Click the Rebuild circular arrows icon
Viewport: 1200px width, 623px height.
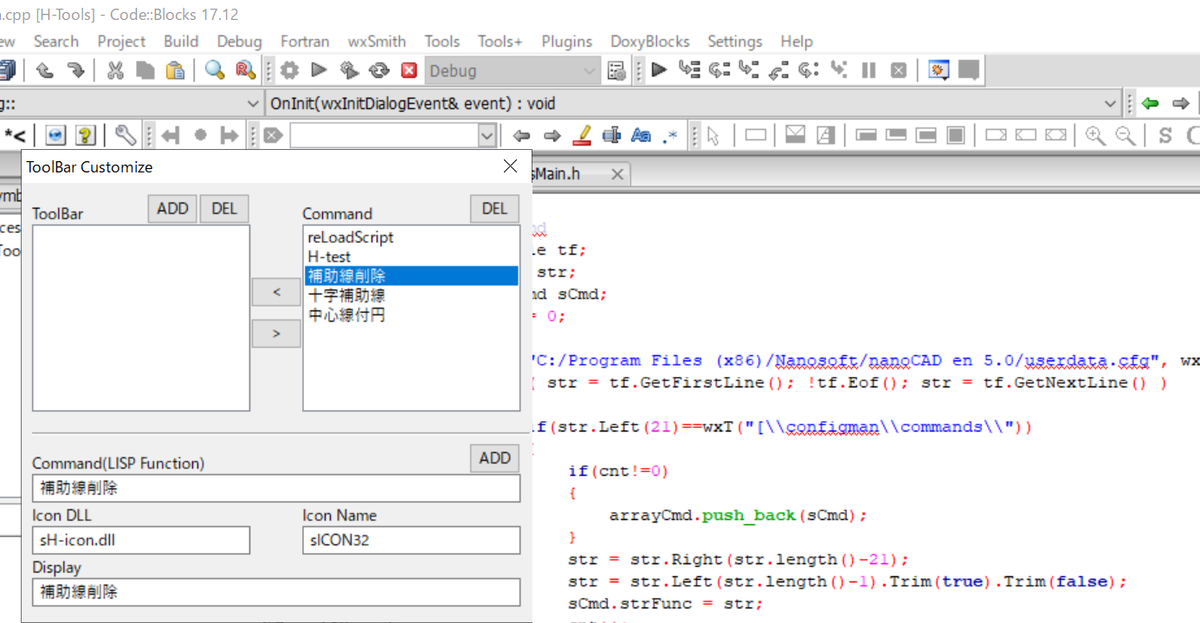pos(379,70)
